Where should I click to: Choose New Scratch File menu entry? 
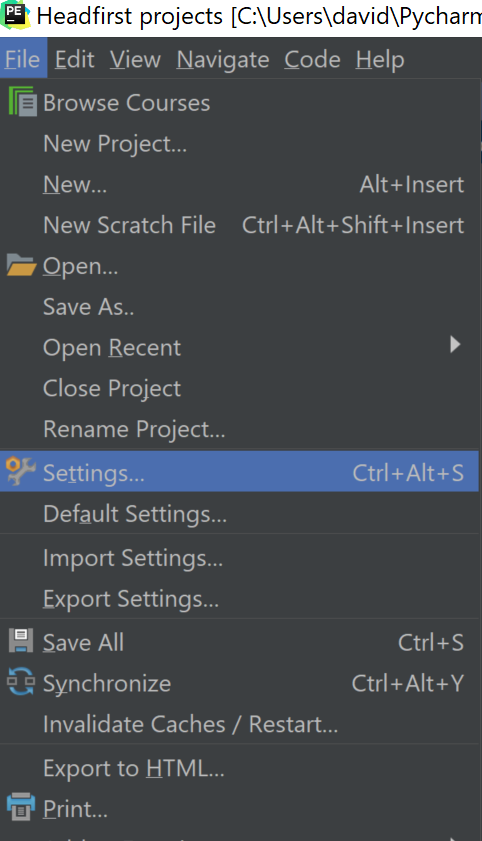pyautogui.click(x=239, y=225)
